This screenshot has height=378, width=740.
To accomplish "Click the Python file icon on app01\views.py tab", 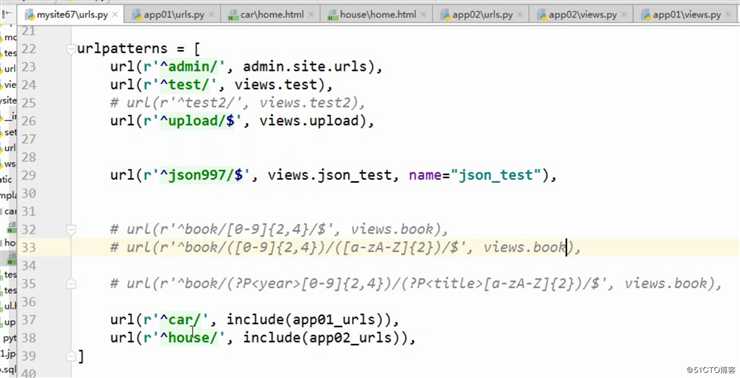I will tap(646, 15).
